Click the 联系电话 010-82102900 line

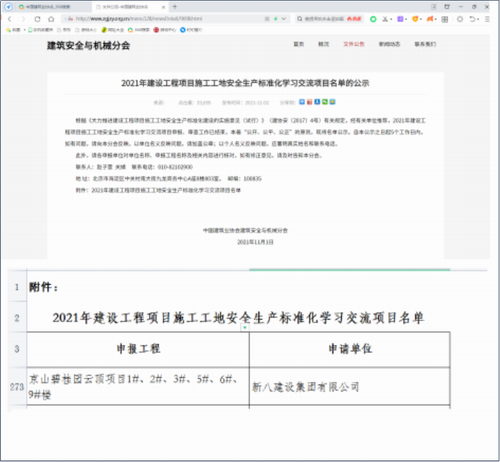162,167
